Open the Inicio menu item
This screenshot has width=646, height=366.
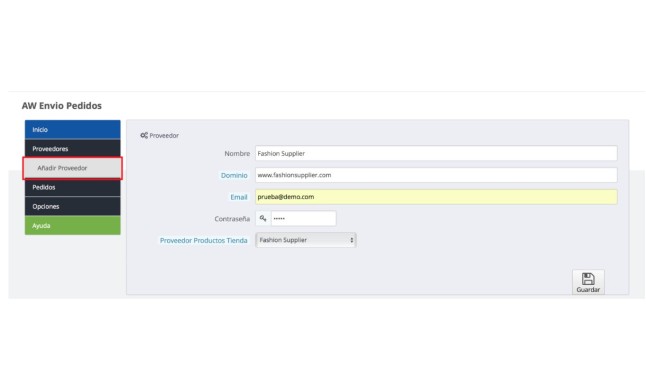[73, 129]
